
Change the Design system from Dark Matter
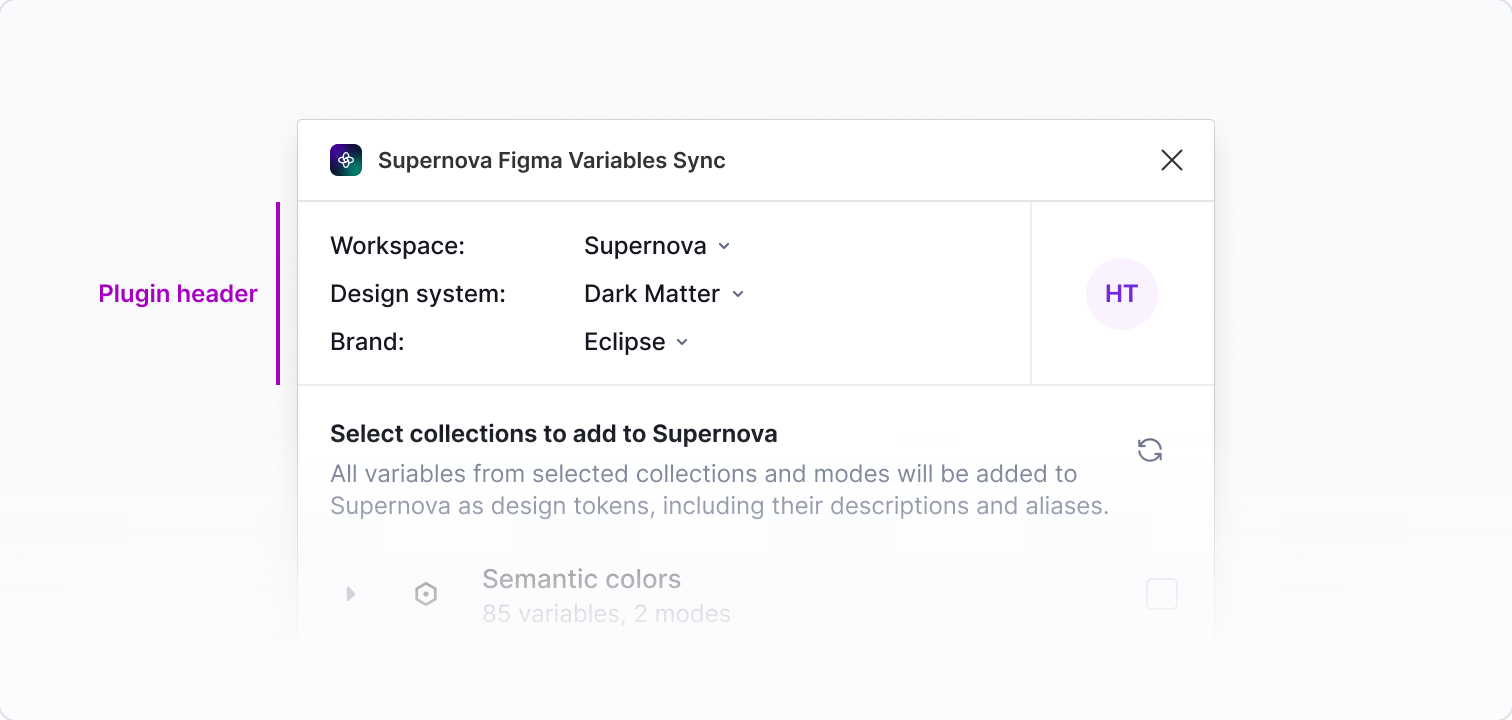664,293
